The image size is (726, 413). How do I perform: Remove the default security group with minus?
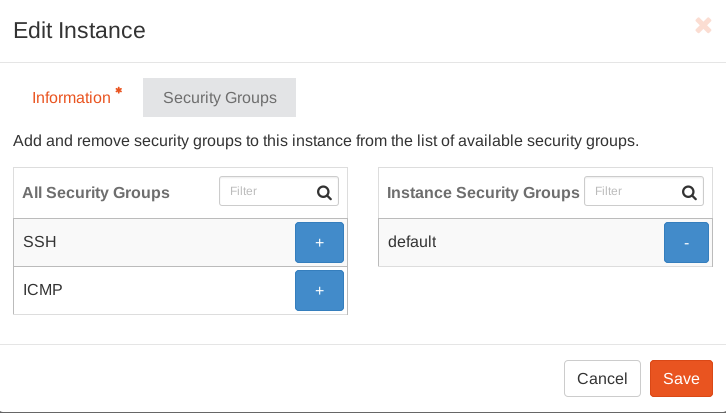[x=686, y=243]
